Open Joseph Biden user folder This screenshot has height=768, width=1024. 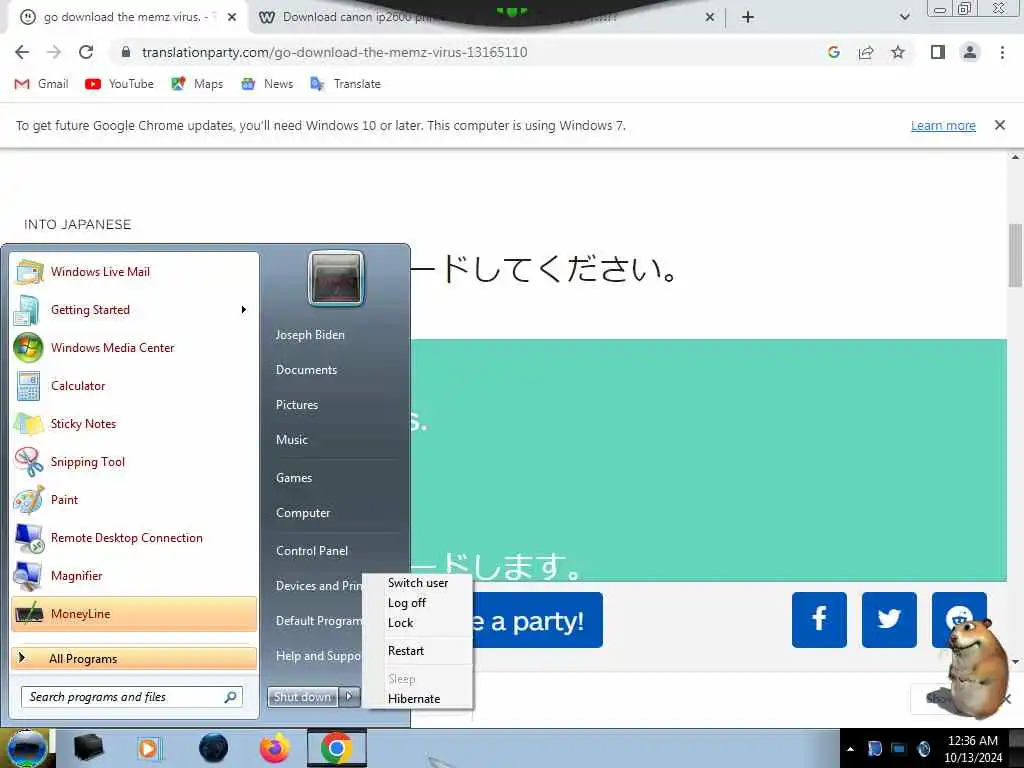(310, 334)
